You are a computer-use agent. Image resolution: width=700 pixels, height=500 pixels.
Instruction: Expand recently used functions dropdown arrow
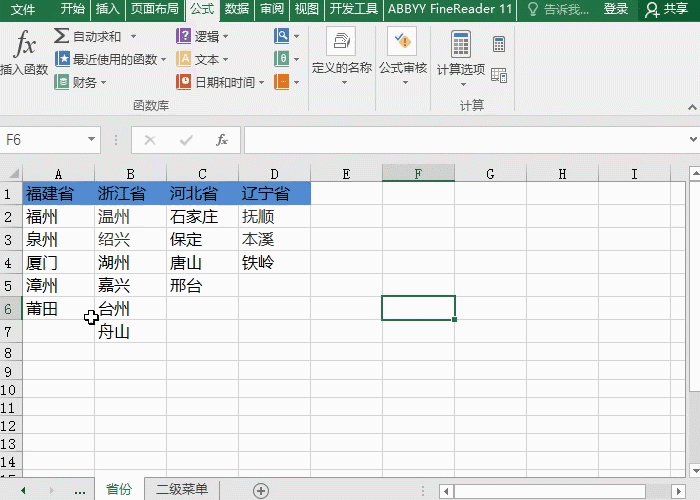click(163, 59)
